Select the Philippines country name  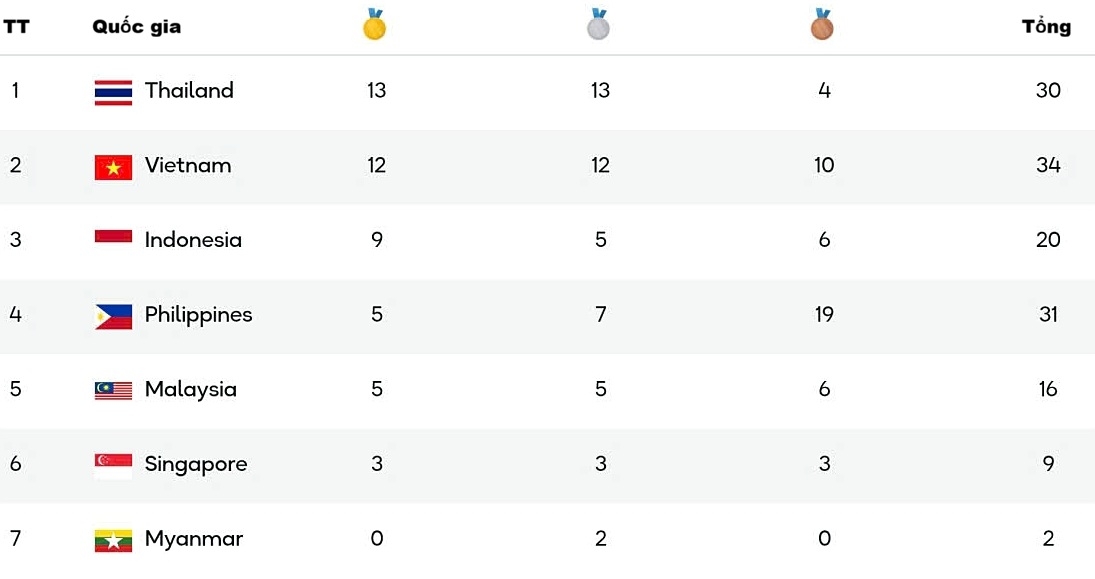(x=198, y=315)
